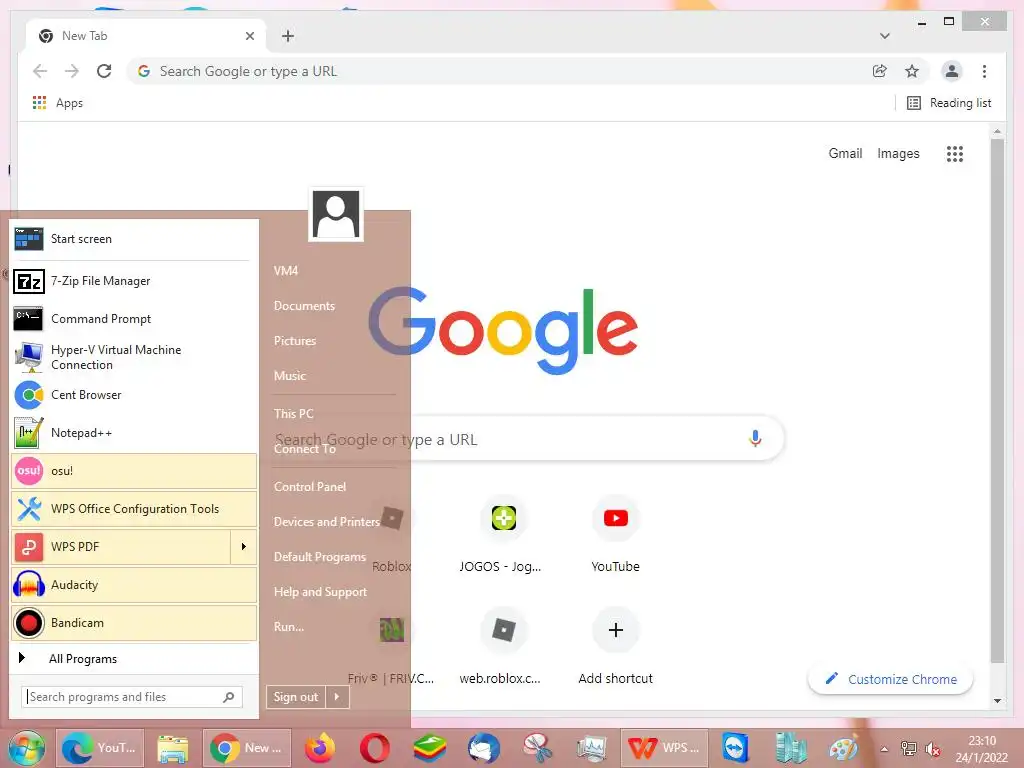
Task: Click Customize Chrome button
Action: pos(891,679)
